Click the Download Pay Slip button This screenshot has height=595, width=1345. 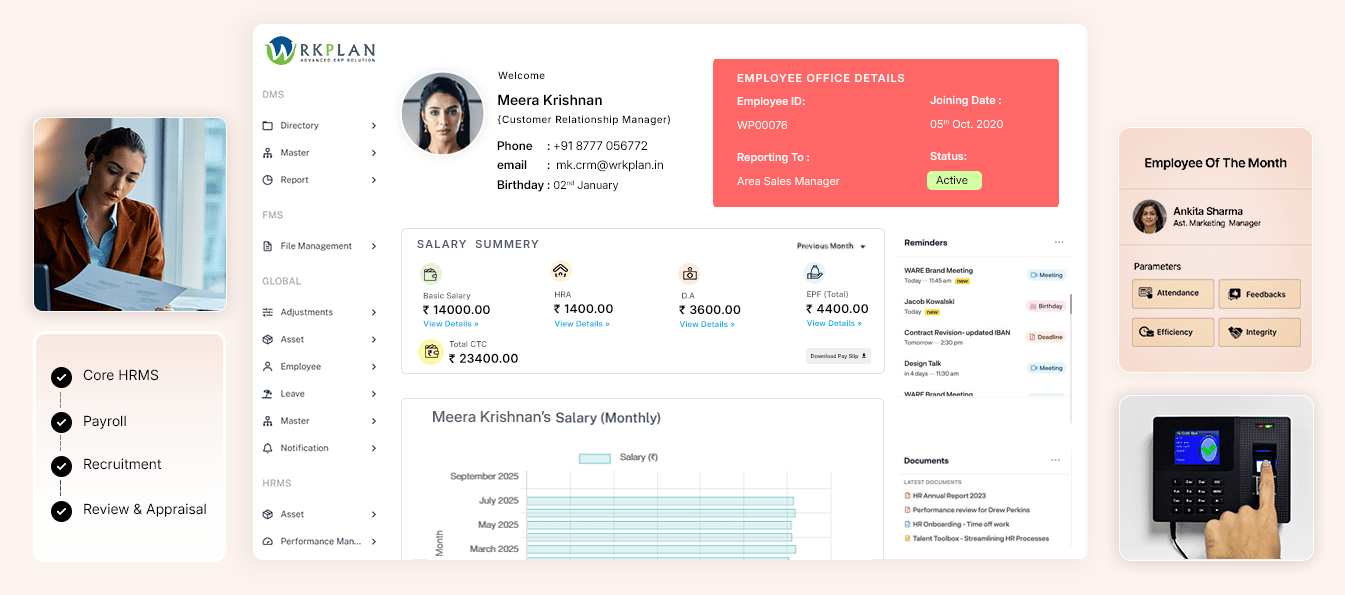tap(838, 356)
